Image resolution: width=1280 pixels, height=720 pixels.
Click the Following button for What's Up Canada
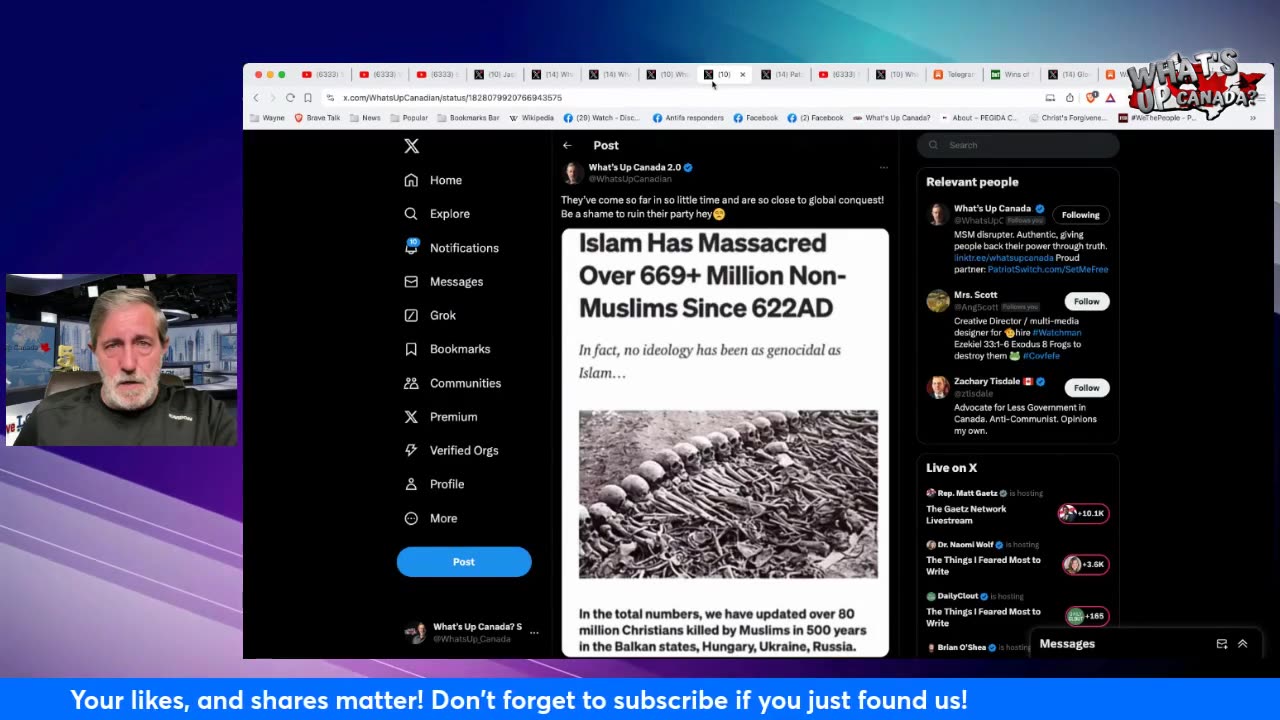(x=1080, y=215)
